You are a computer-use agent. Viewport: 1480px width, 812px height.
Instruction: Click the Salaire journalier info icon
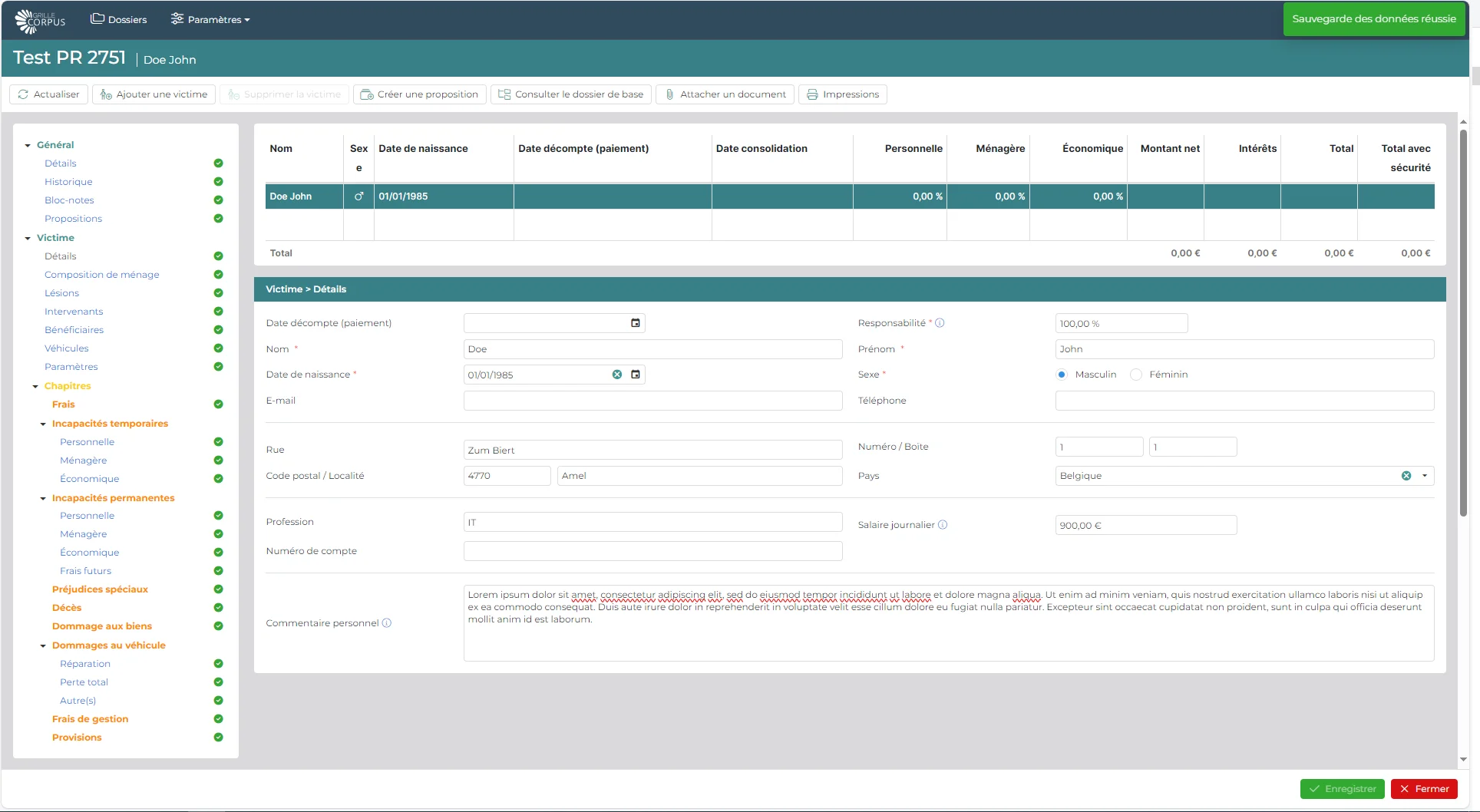pos(943,525)
